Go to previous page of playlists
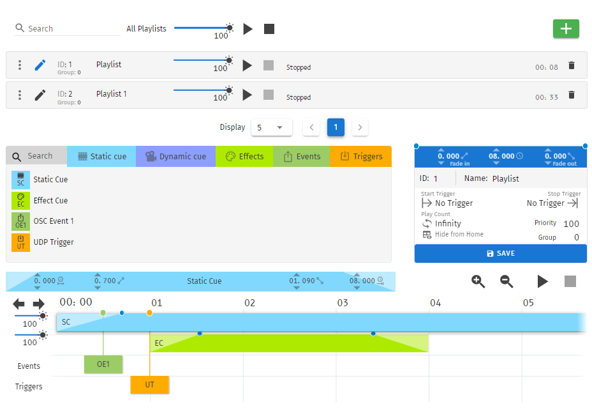592x418 pixels. pyautogui.click(x=311, y=127)
